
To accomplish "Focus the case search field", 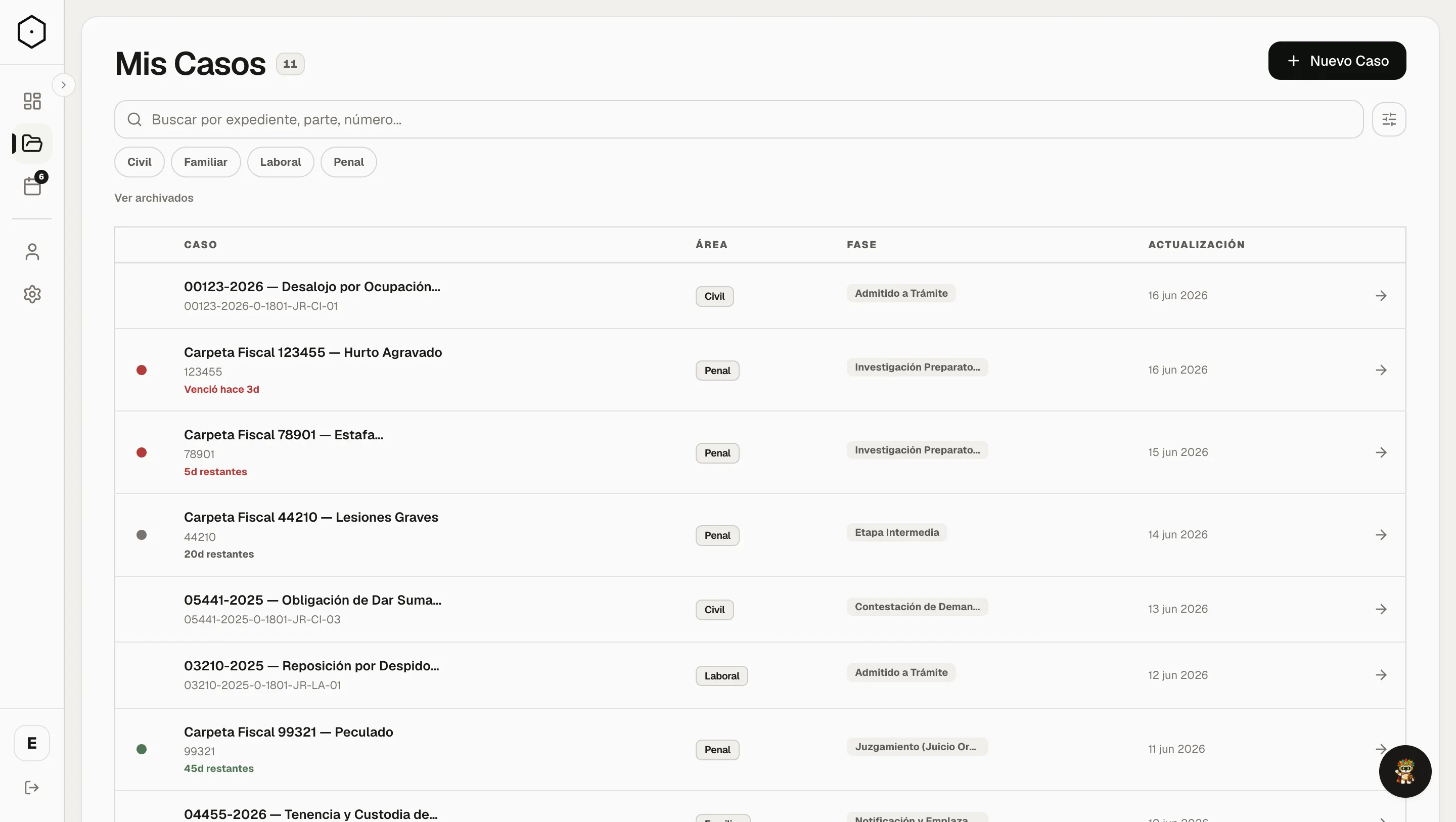I will pos(739,119).
